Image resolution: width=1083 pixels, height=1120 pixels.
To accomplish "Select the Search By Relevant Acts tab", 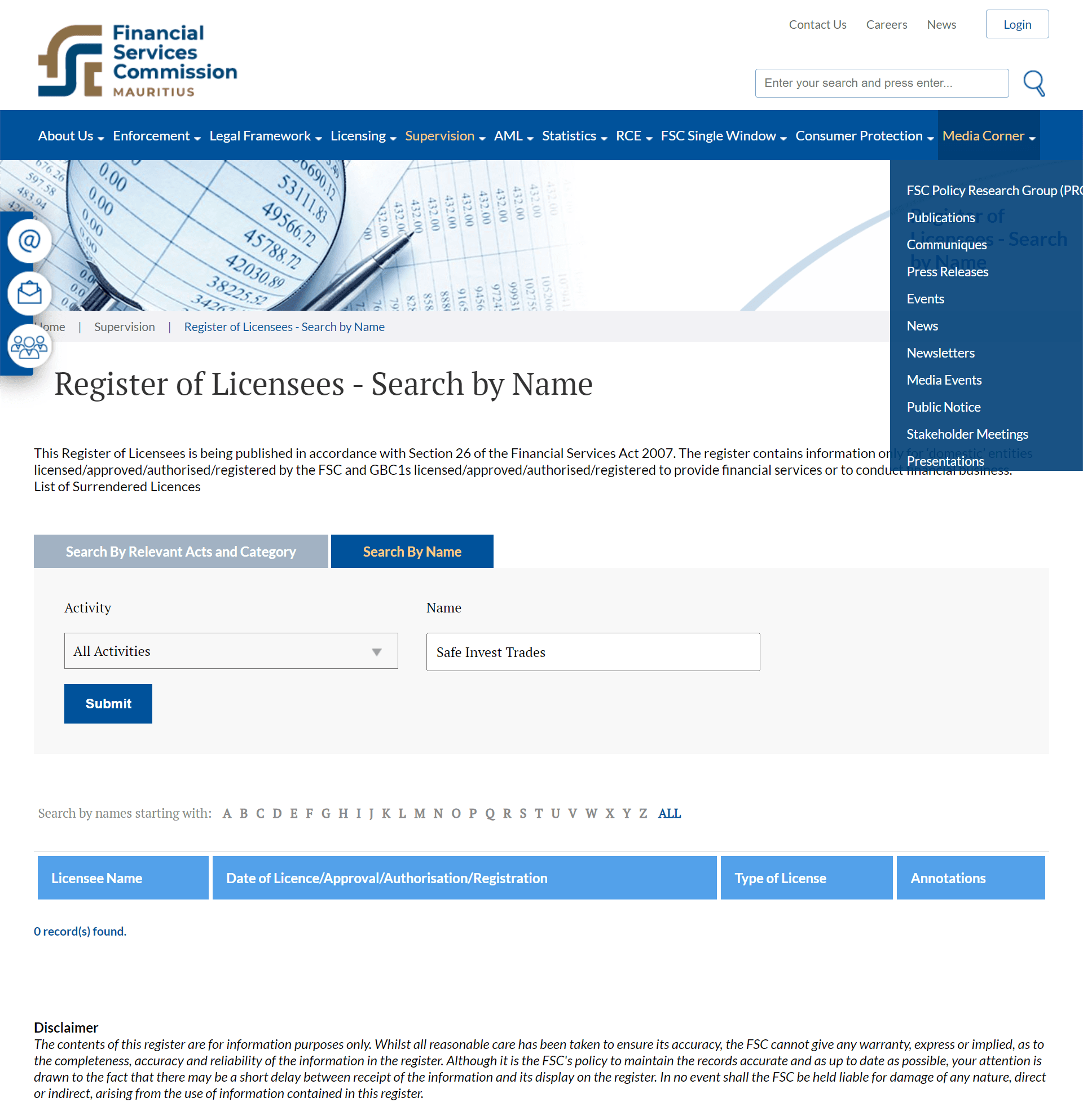I will click(180, 551).
